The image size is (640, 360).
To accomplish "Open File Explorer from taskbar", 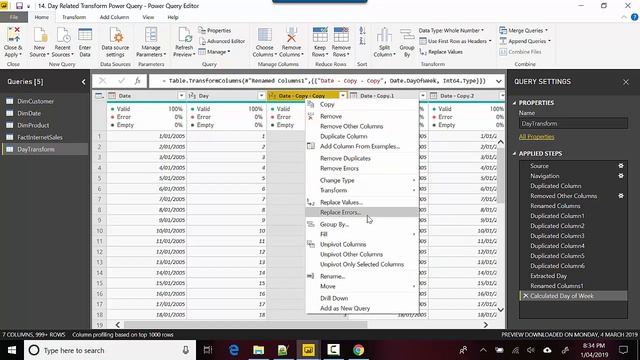I will [258, 350].
